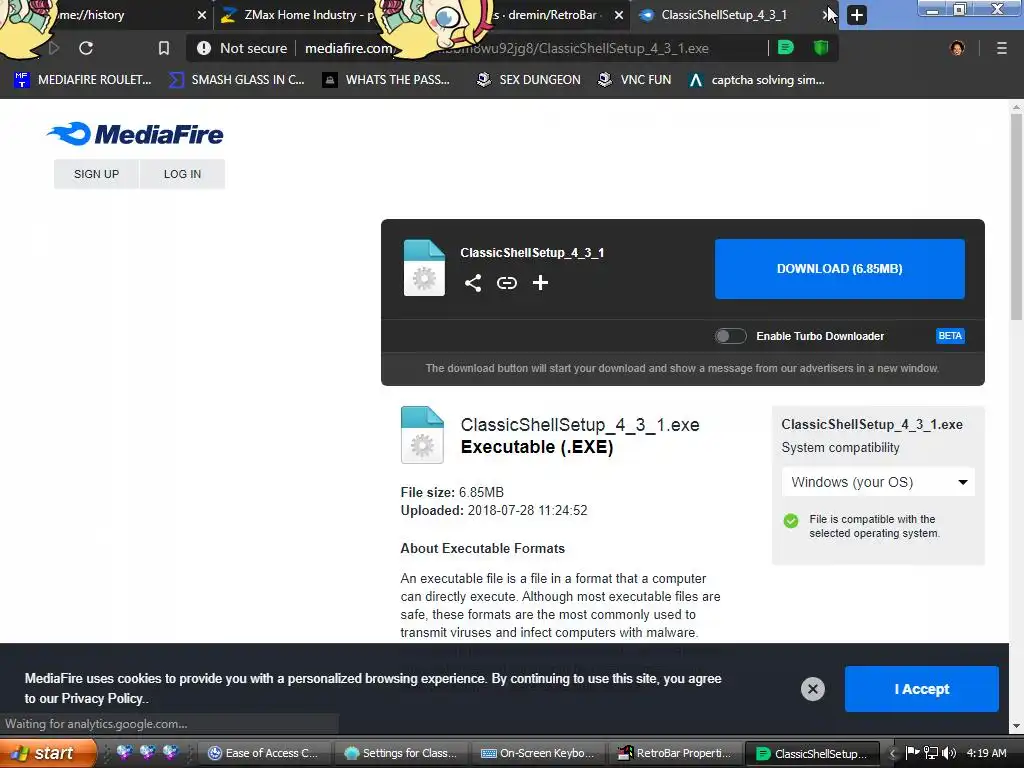Image resolution: width=1024 pixels, height=768 pixels.
Task: Bookmark this page with the bookmark icon
Action: [x=163, y=48]
